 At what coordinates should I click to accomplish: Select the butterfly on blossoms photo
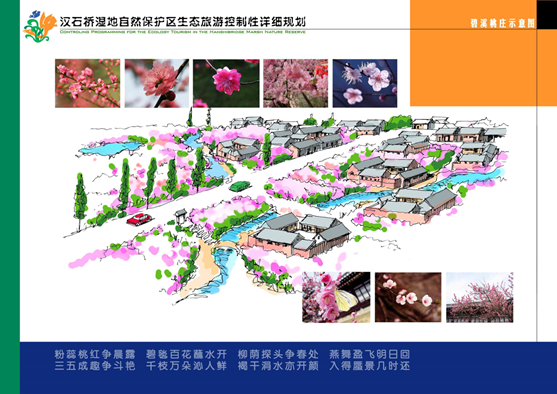(336, 297)
